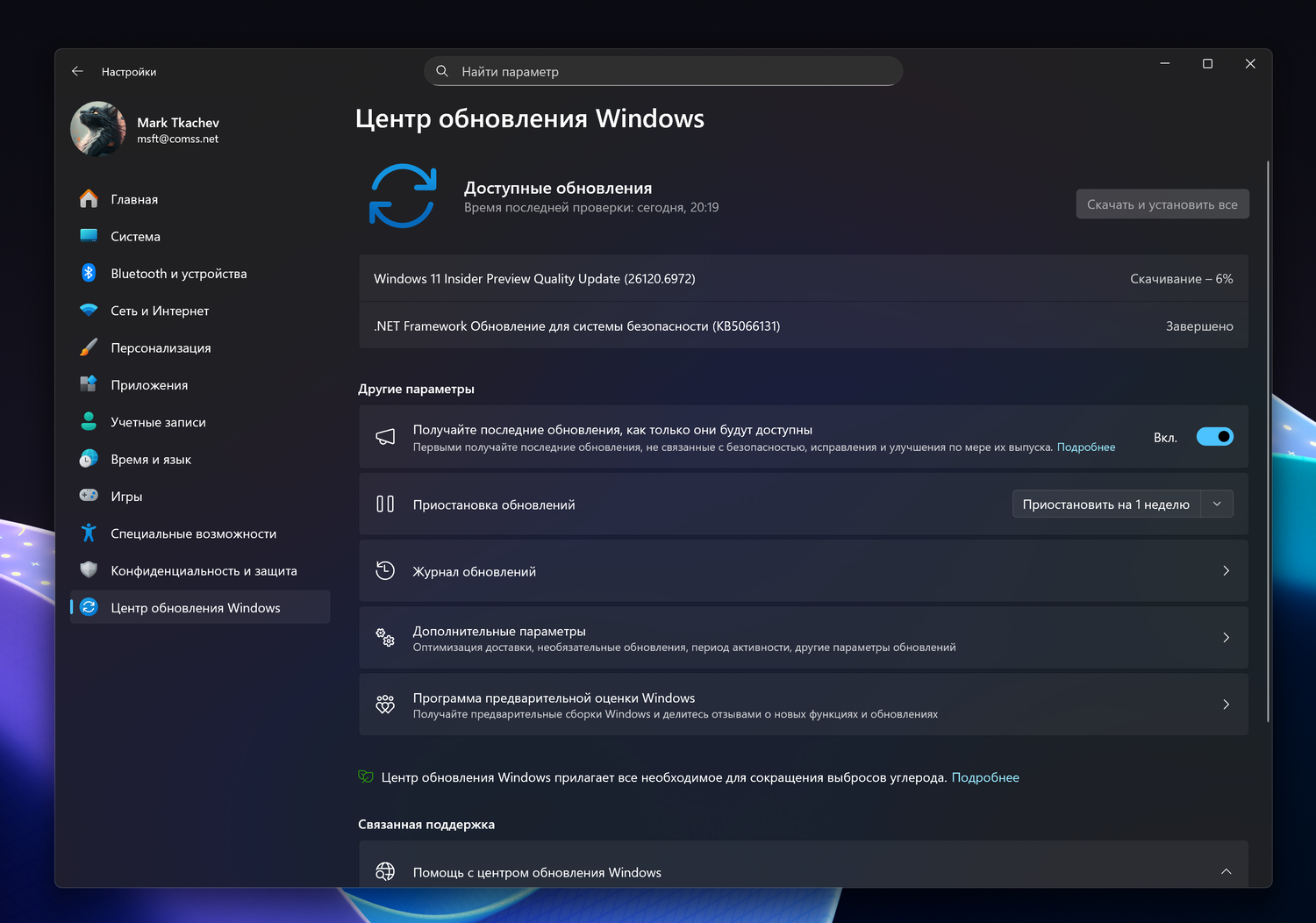Open Конфиденциальность и защита settings
This screenshot has height=923, width=1316.
pos(200,570)
